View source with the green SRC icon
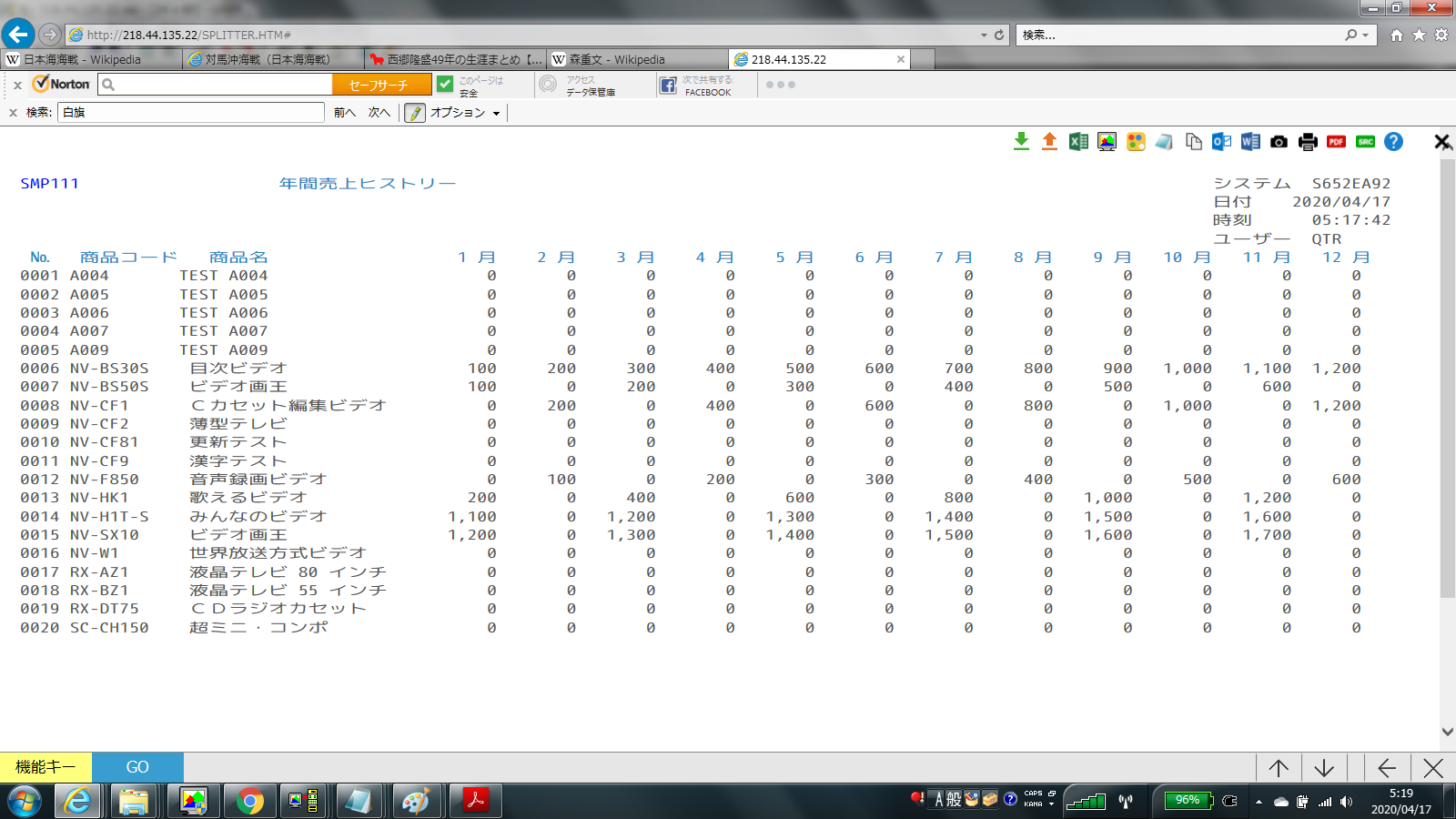 [1365, 141]
